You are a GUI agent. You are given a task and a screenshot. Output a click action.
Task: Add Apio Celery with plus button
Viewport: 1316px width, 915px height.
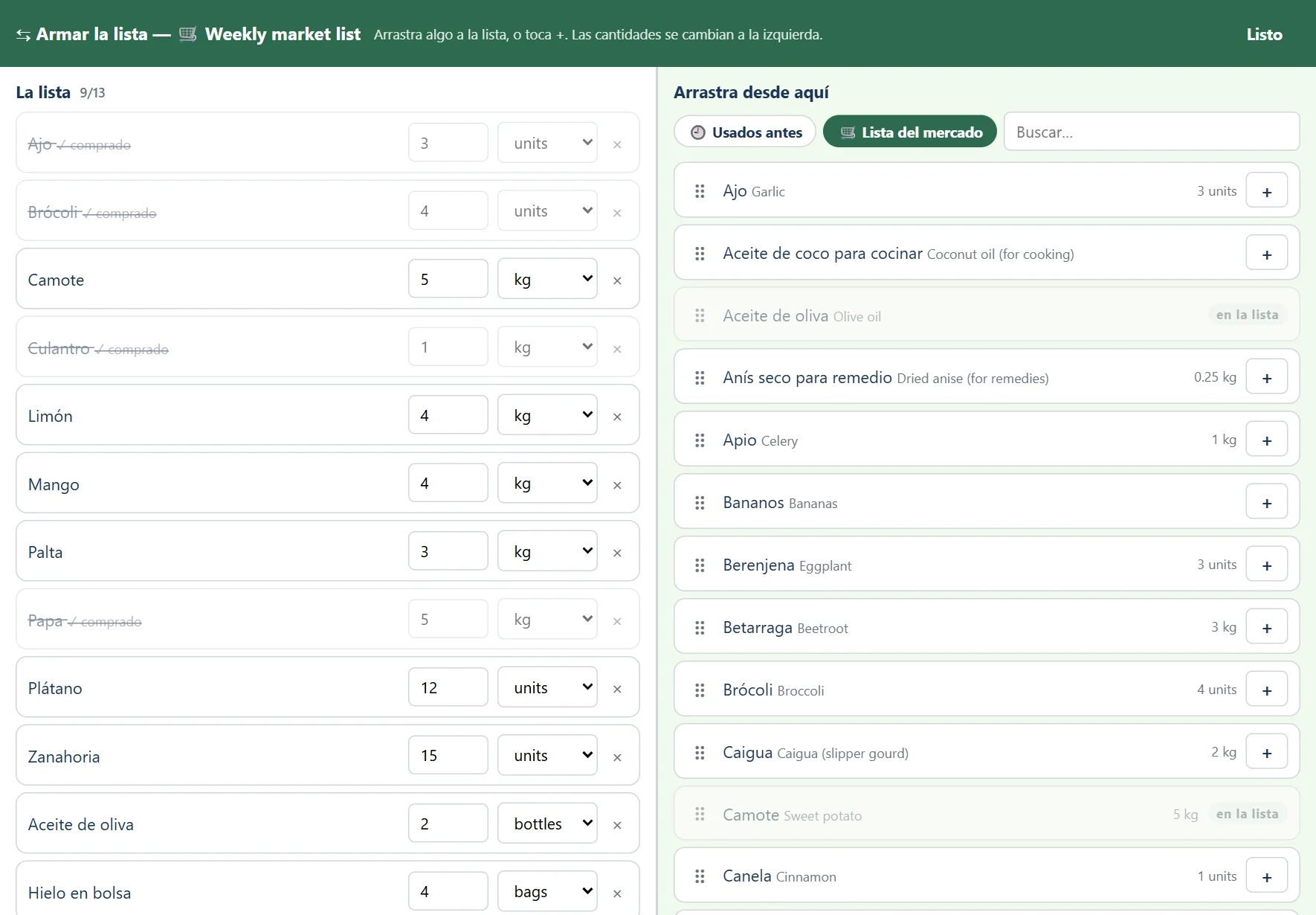click(x=1267, y=440)
